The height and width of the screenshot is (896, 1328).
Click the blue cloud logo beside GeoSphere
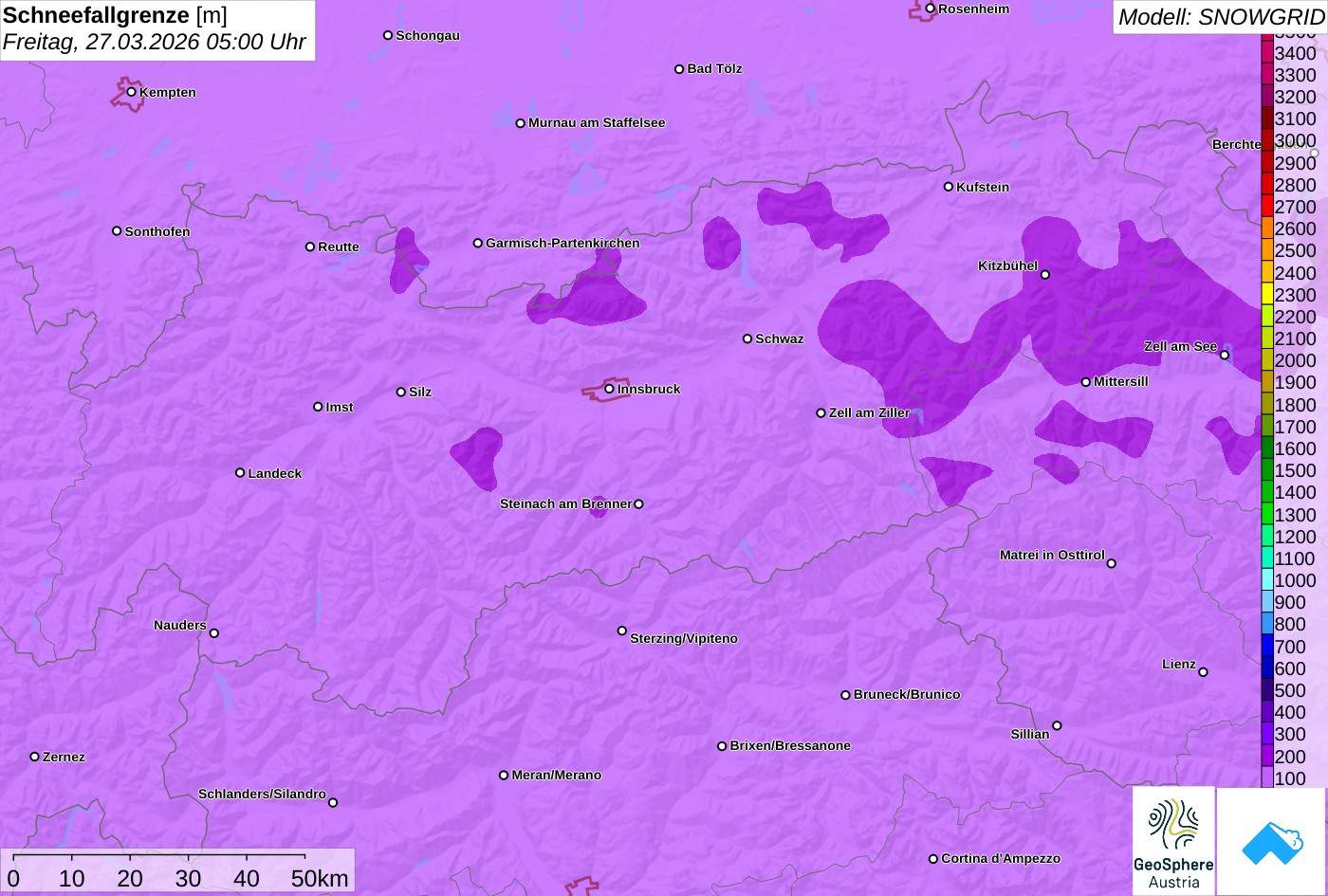tap(1272, 841)
